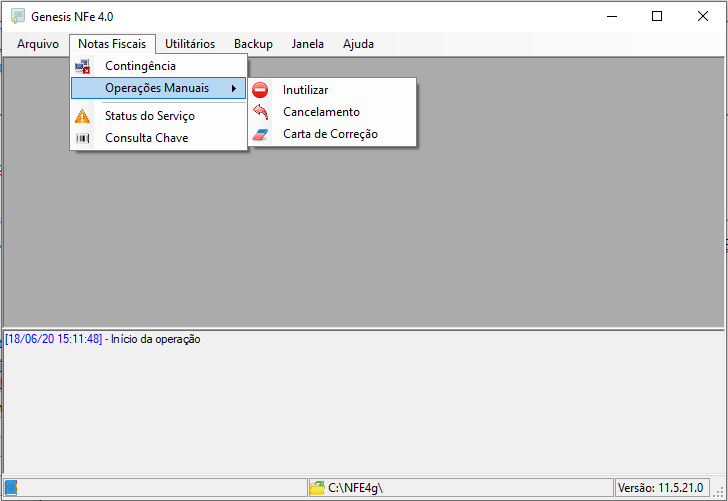Screen dimensions: 728x501
Task: Expand Operações Manuais submenu arrow
Action: 234,88
